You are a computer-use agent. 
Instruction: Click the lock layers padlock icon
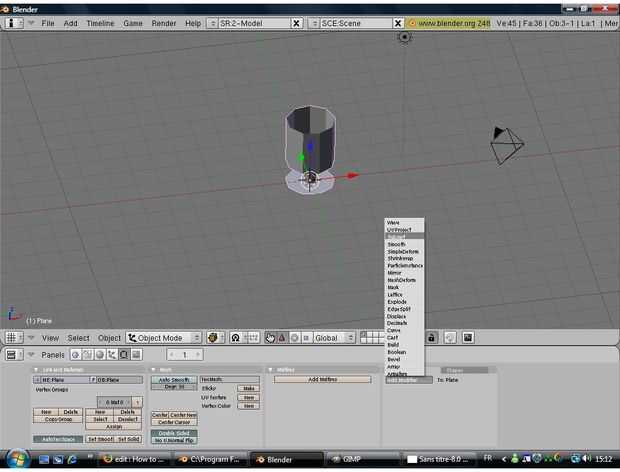432,338
